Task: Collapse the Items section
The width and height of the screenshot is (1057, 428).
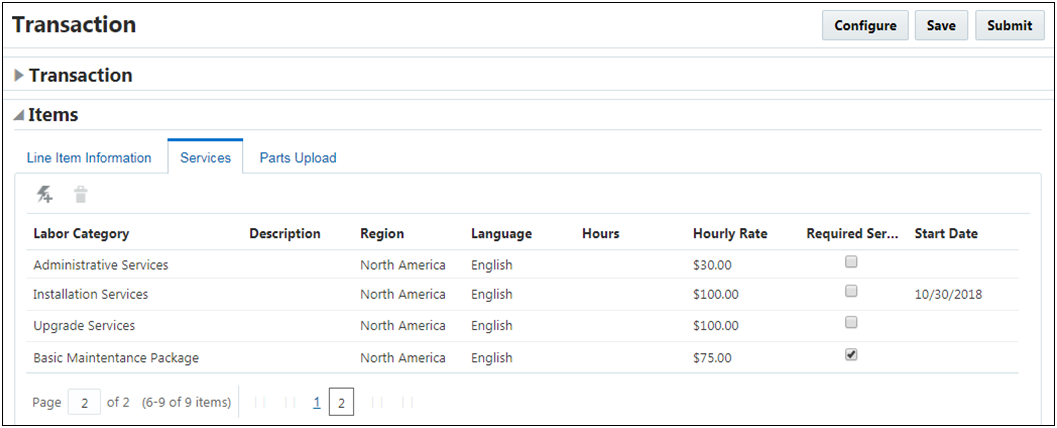Action: pyautogui.click(x=19, y=116)
